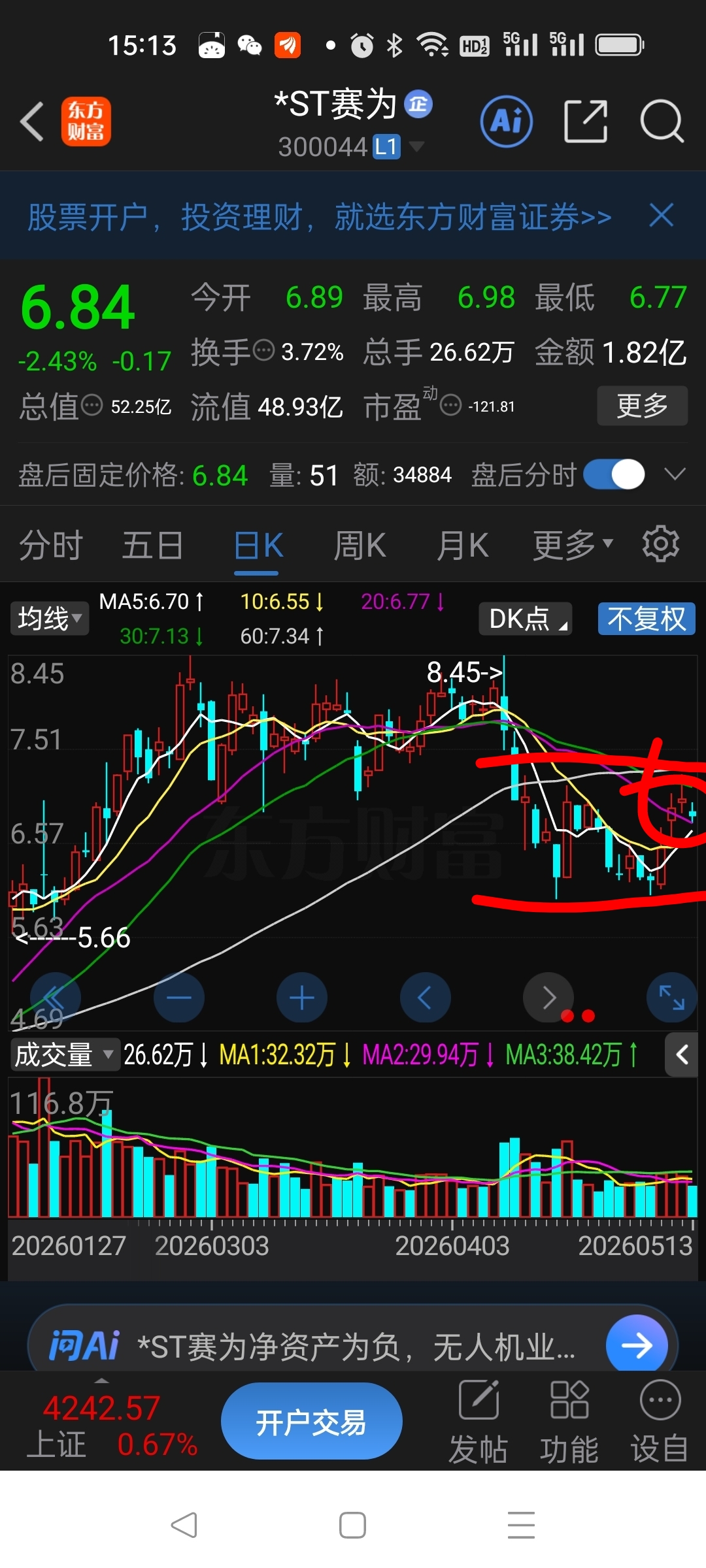Tap the 上证 4242.57 index ticker
Screen dimensions: 706x1568
111,1426
